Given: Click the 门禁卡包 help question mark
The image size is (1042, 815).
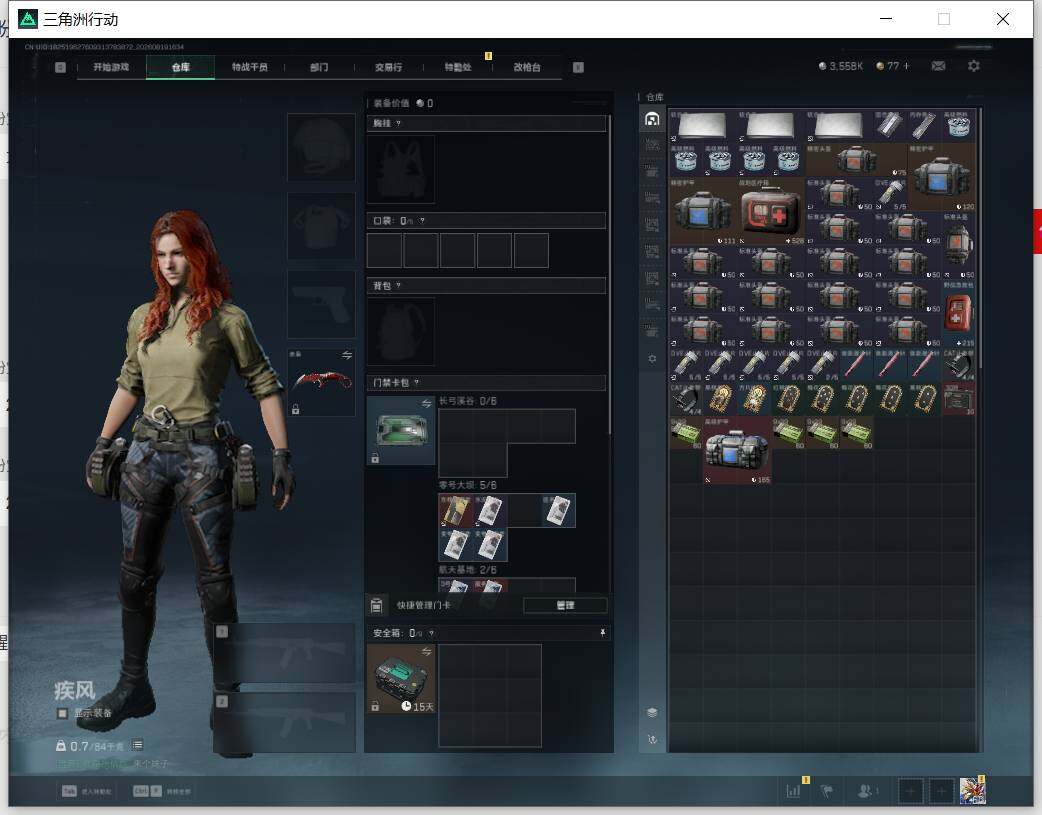Looking at the screenshot, I should coord(417,382).
